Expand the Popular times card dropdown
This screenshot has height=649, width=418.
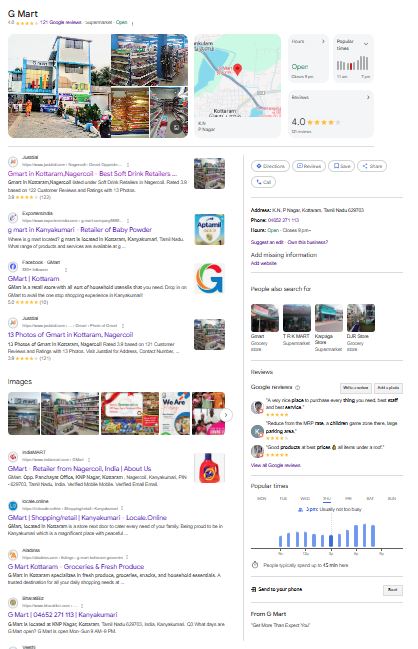tap(366, 43)
